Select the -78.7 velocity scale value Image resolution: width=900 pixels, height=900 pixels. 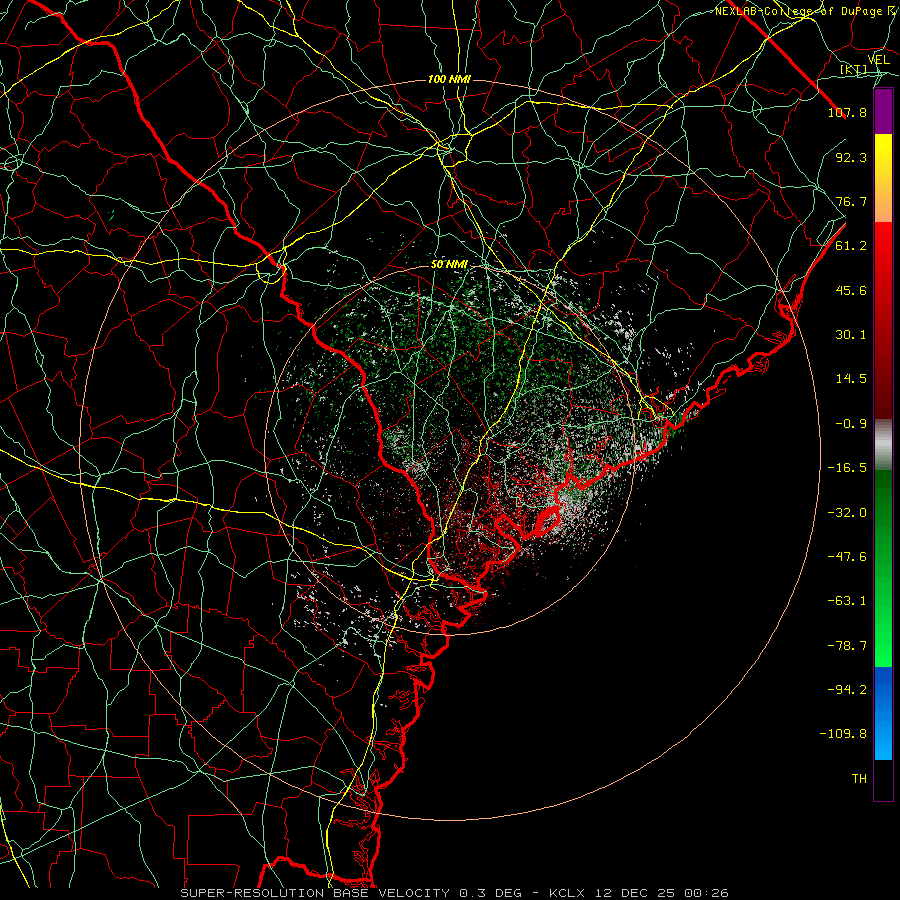coord(847,646)
